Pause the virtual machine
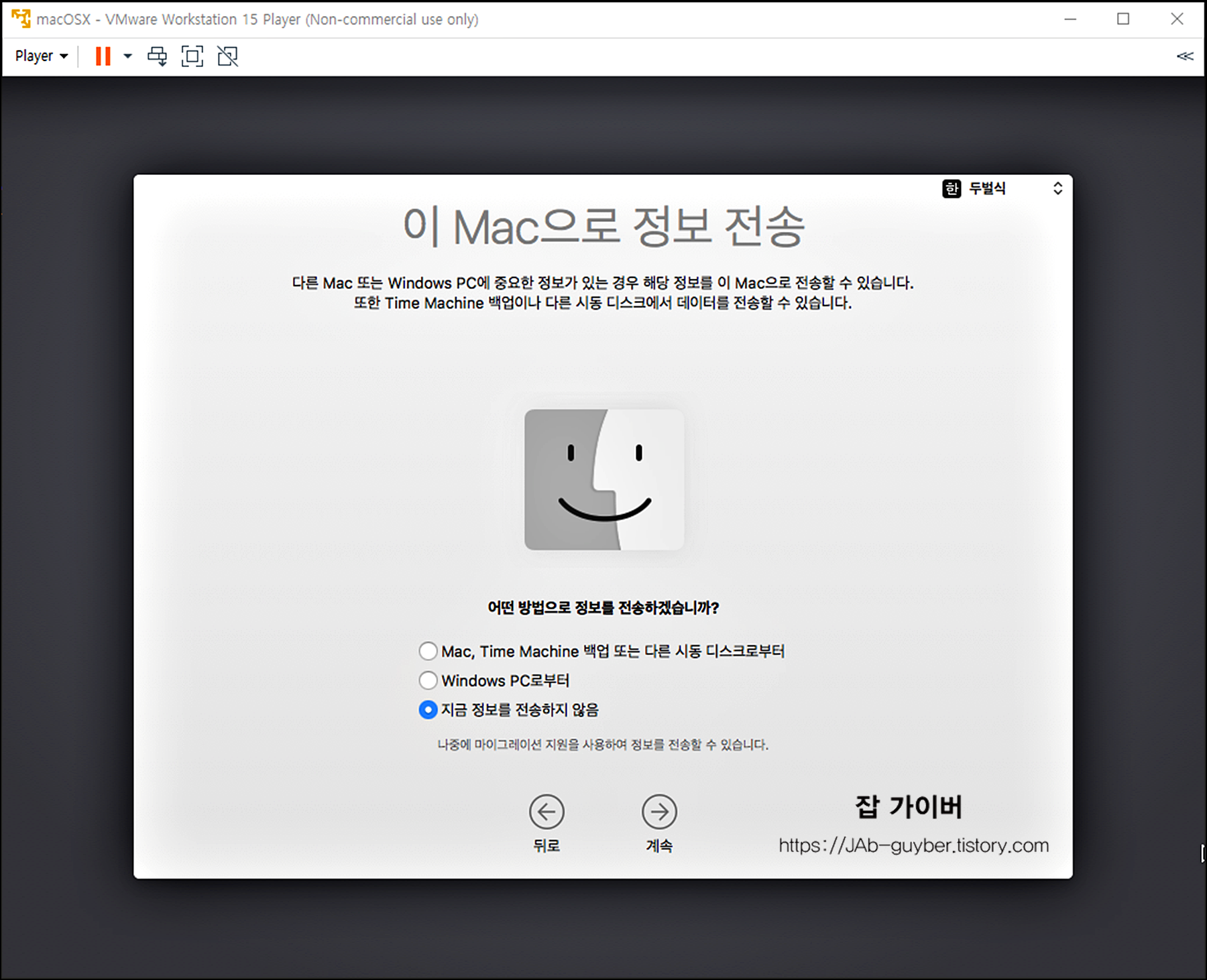The width and height of the screenshot is (1207, 980). pyautogui.click(x=103, y=56)
